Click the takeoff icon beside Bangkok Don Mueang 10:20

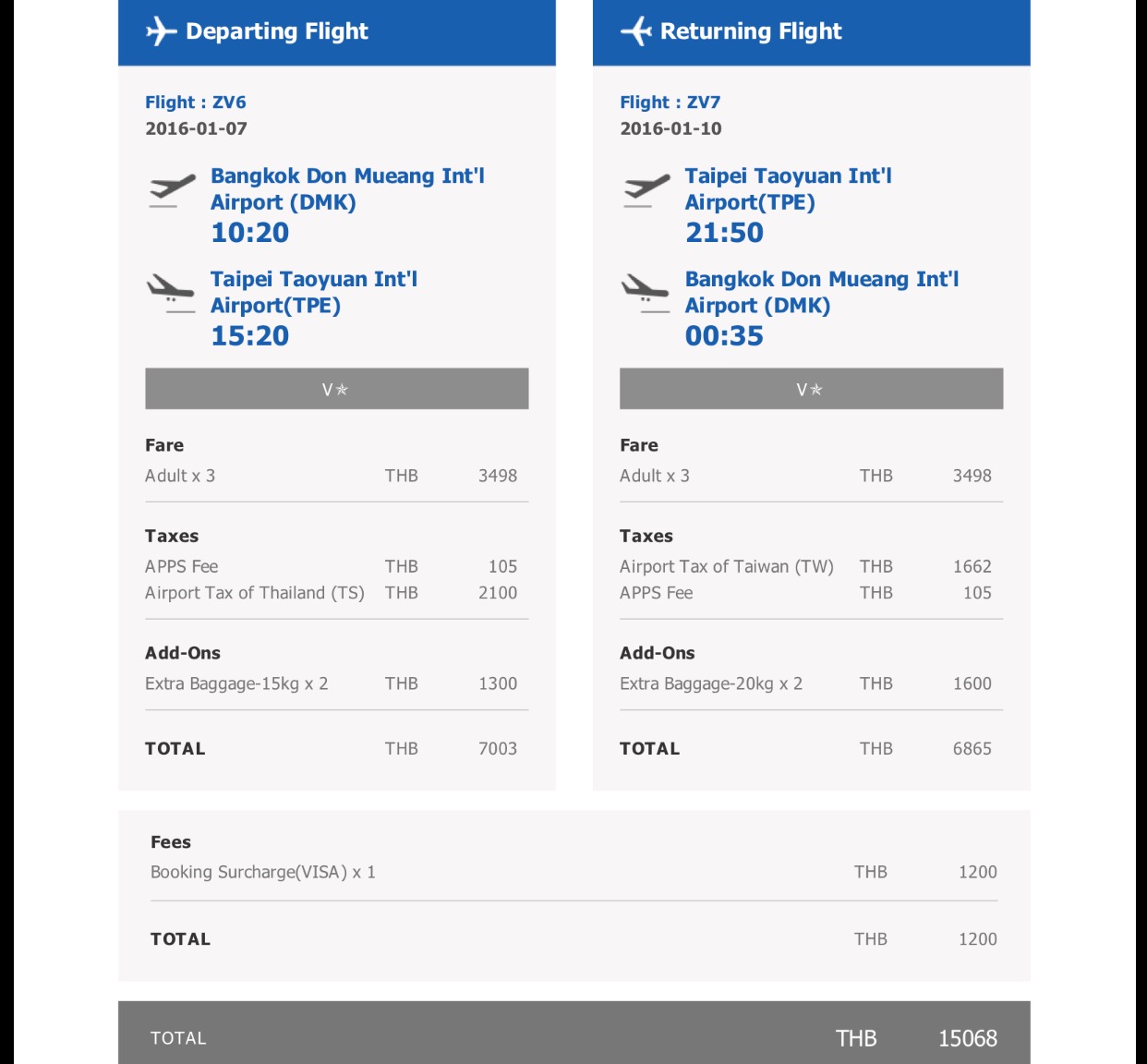click(172, 190)
